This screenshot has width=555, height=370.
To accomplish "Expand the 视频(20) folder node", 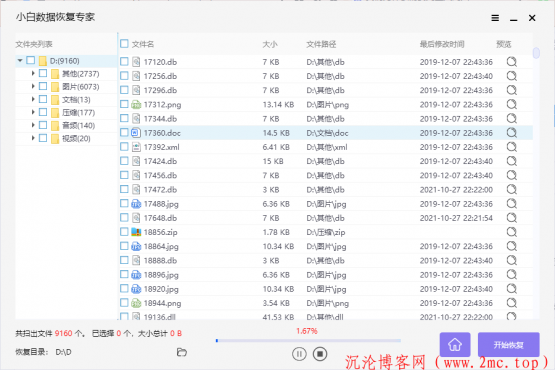I will pyautogui.click(x=33, y=138).
